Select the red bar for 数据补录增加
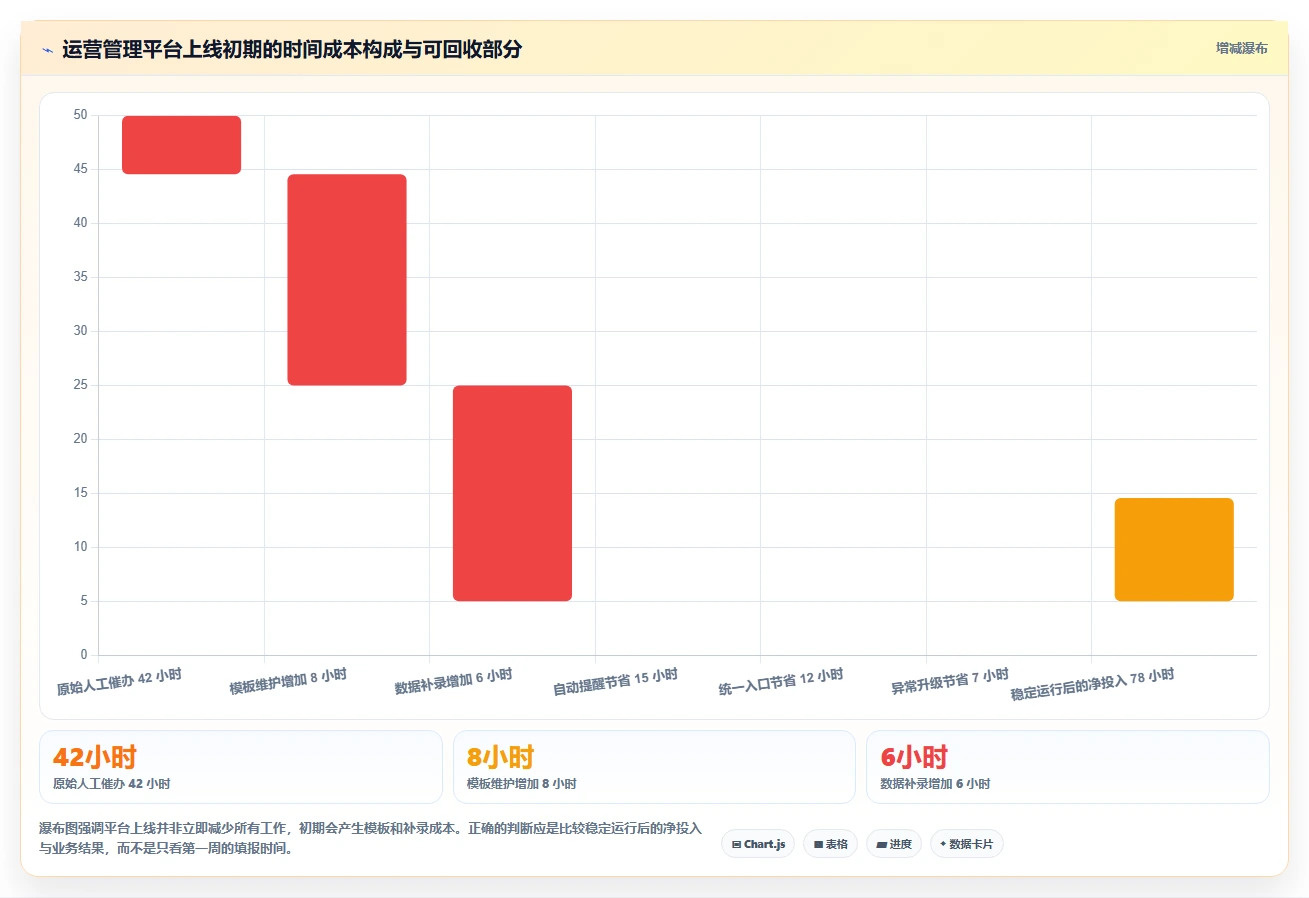1309x898 pixels. 512,493
